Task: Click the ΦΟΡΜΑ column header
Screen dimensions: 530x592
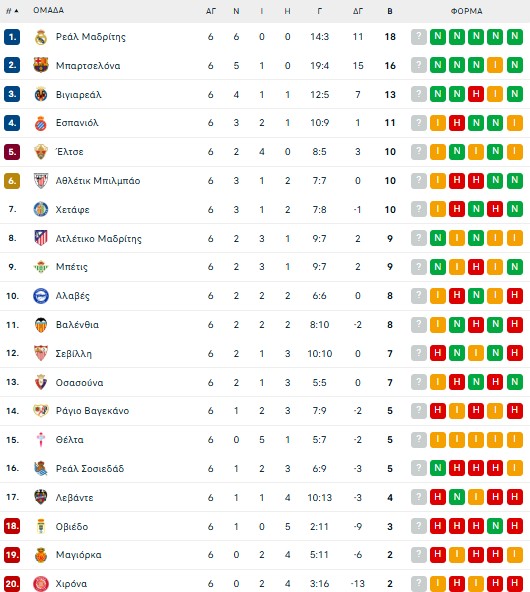Action: tap(467, 11)
